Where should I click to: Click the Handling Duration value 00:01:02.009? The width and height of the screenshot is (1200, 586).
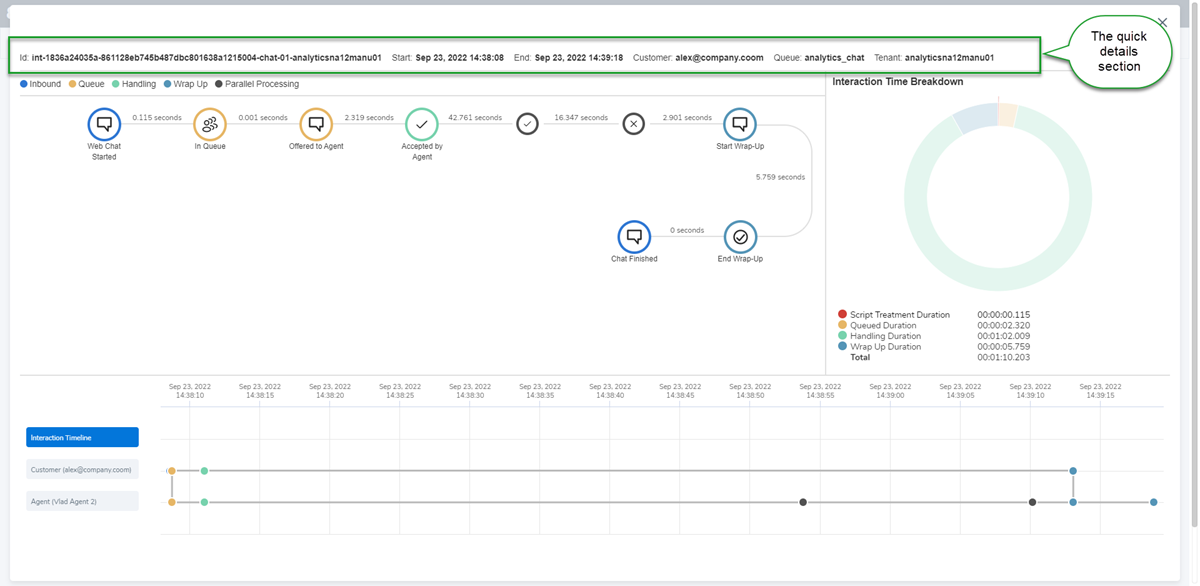pyautogui.click(x=1003, y=336)
